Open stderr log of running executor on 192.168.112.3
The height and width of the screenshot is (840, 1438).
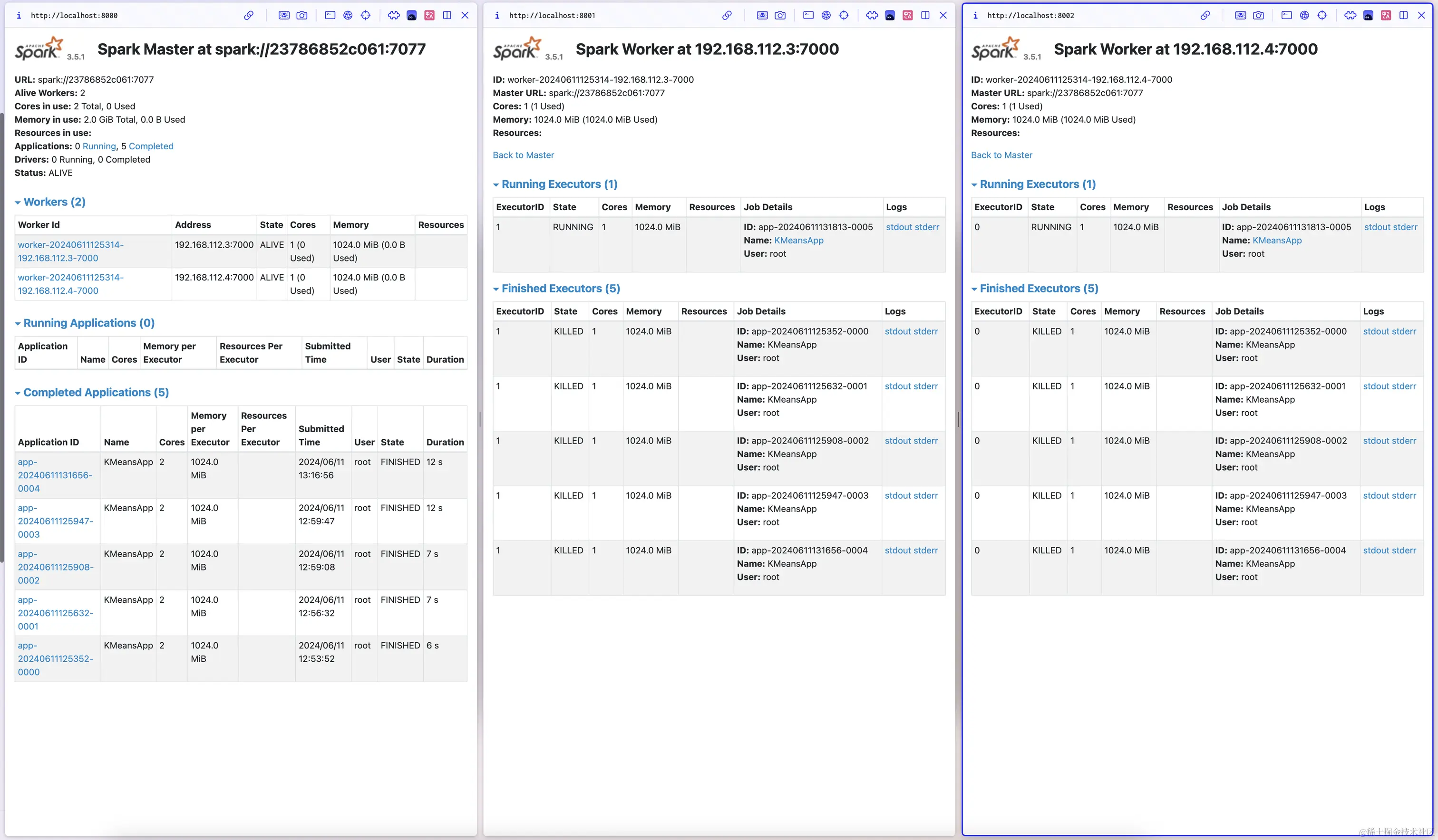pos(927,227)
